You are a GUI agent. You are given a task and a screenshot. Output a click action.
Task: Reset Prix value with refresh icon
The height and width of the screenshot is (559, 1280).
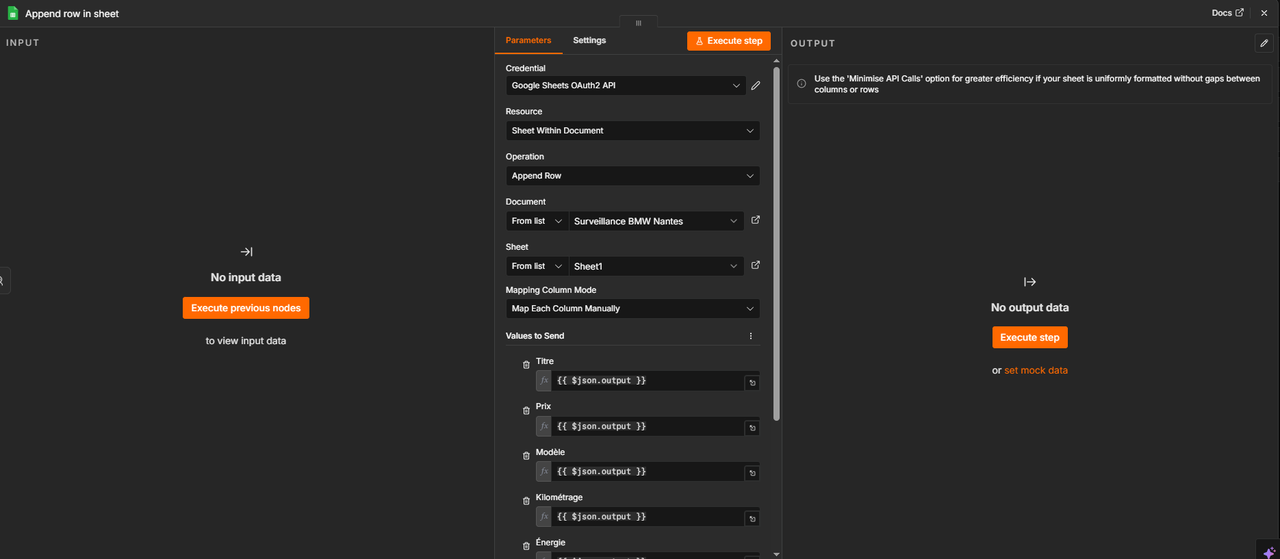tap(752, 428)
